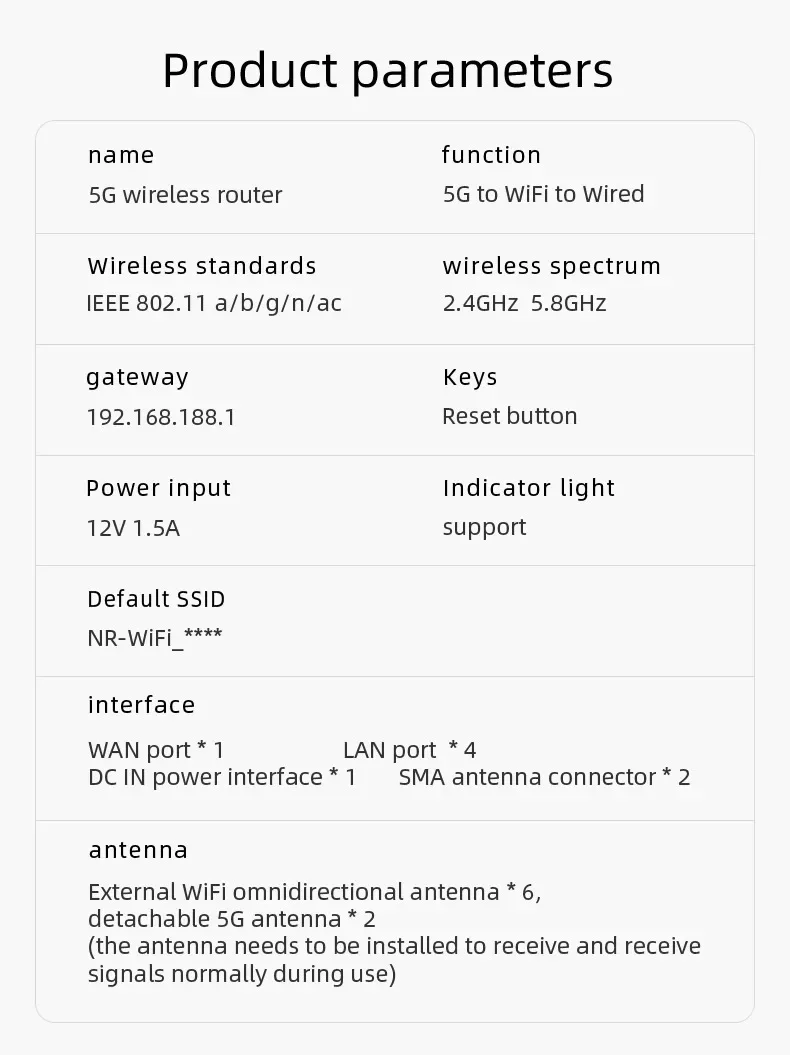Click the Wireless standards label

click(x=201, y=266)
